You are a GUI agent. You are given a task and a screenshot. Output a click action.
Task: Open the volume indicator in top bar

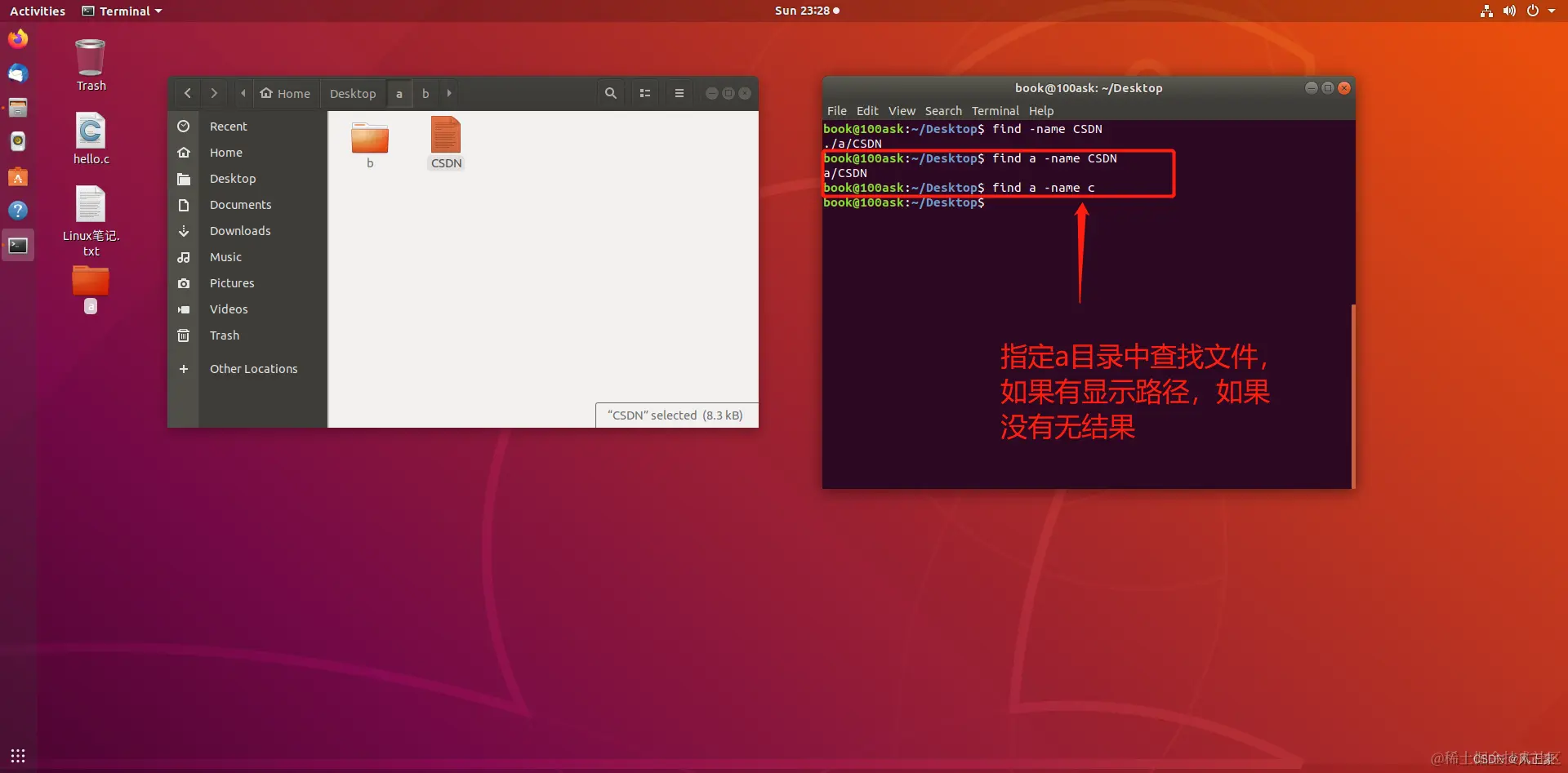tap(1509, 11)
